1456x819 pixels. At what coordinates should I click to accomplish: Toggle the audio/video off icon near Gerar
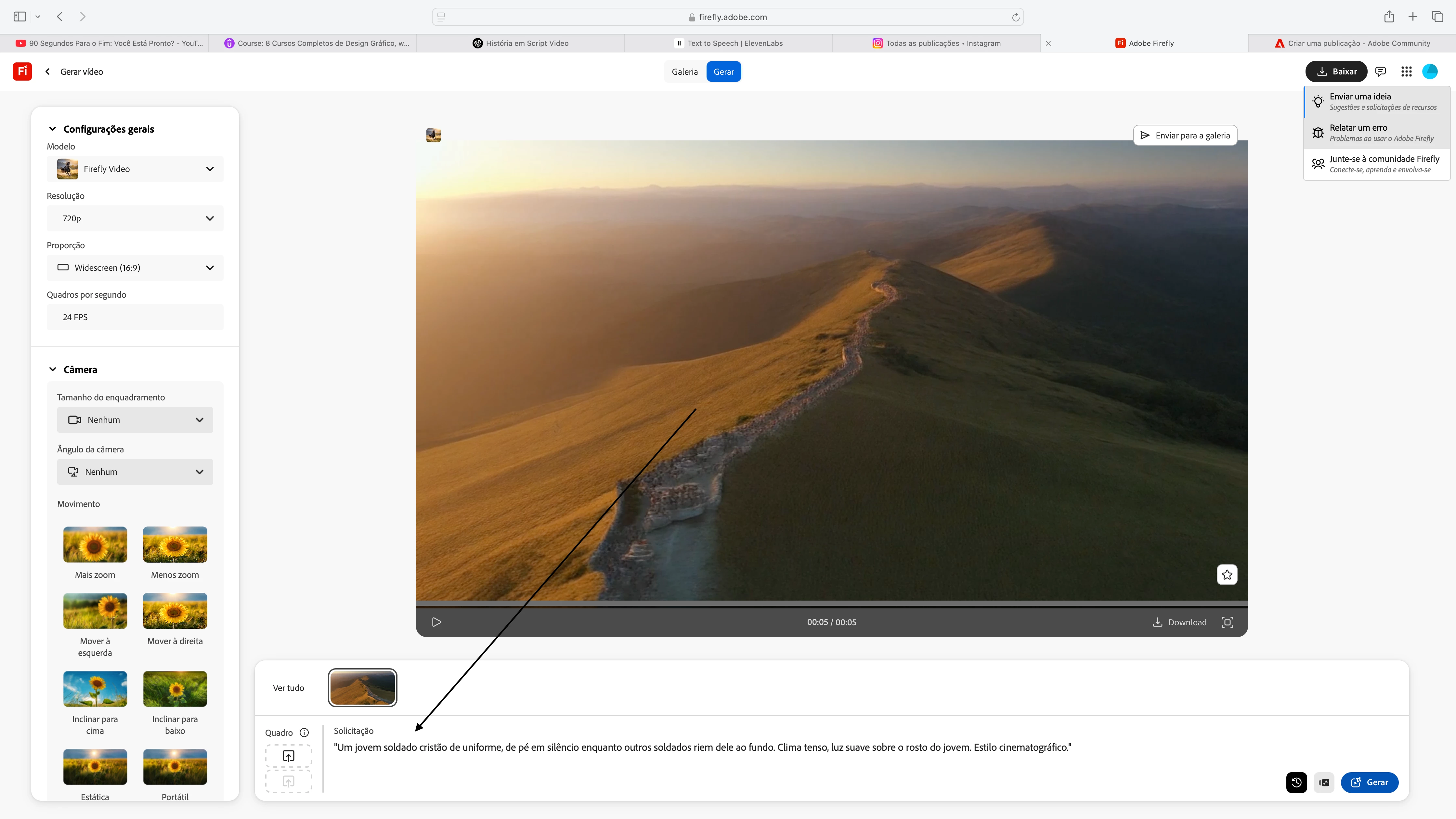click(x=1323, y=782)
